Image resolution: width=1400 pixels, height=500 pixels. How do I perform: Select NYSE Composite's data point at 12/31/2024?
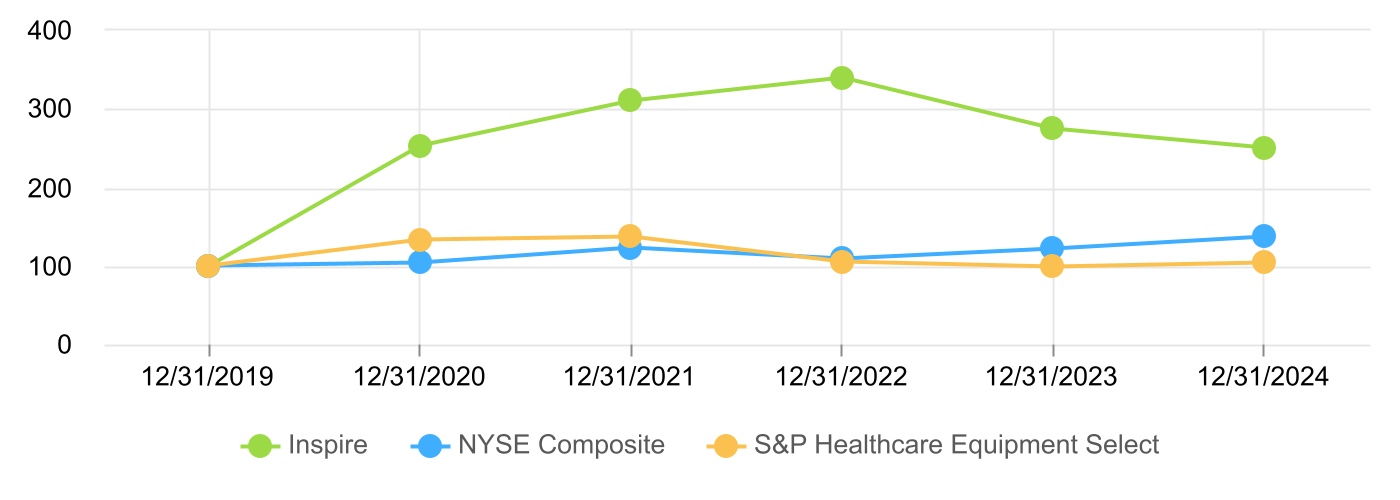(x=1263, y=236)
